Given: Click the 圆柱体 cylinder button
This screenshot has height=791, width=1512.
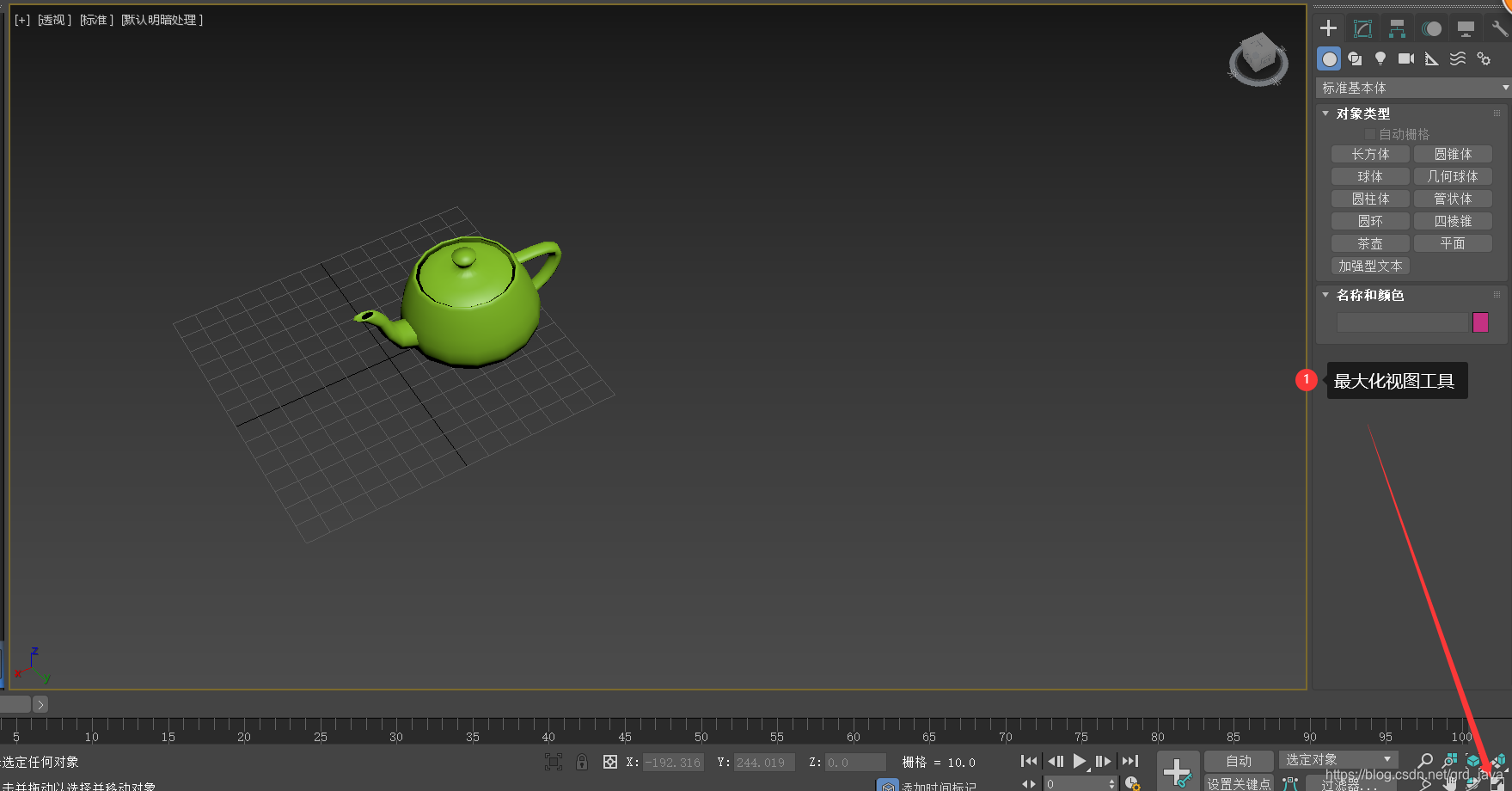Looking at the screenshot, I should 1370,199.
